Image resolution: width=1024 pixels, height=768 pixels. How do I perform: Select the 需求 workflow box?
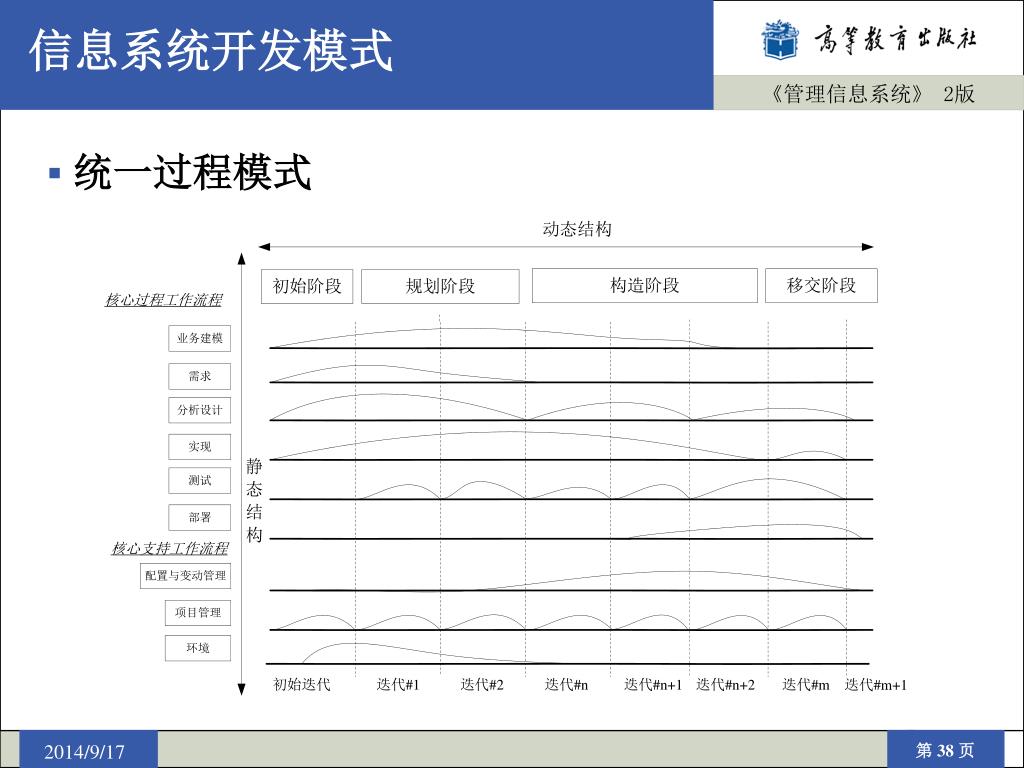coord(200,376)
